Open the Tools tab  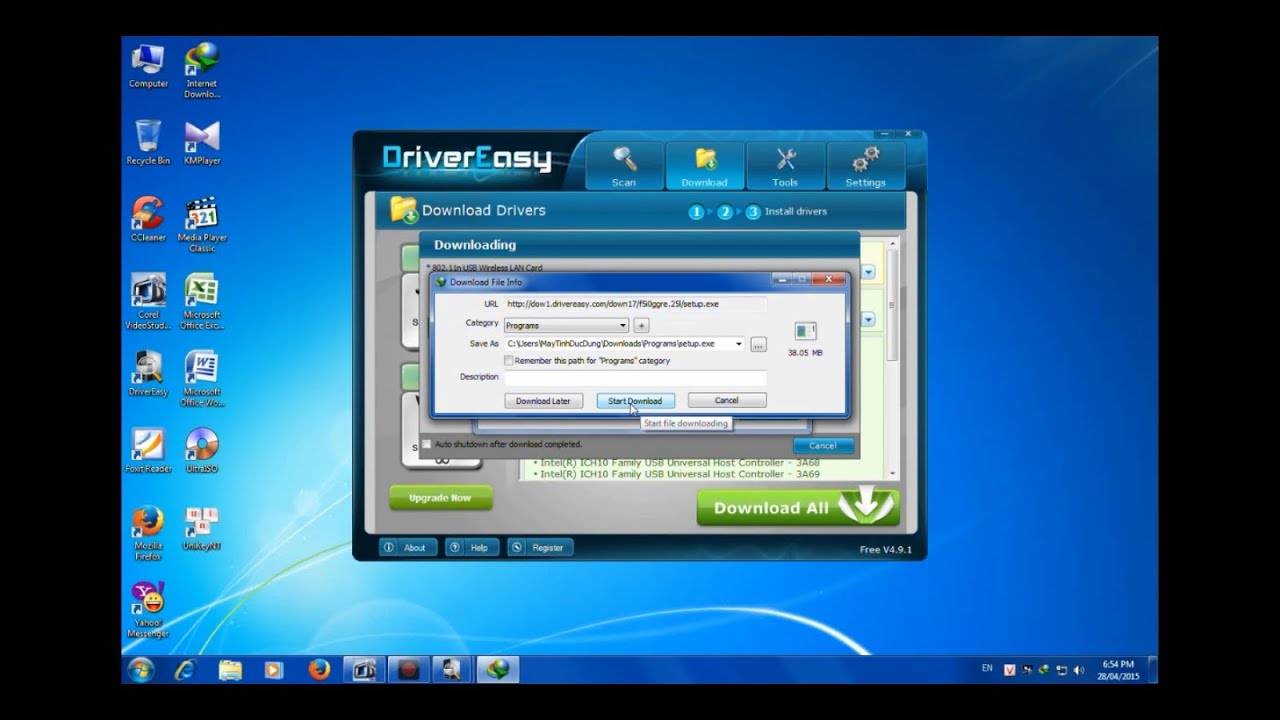[785, 166]
